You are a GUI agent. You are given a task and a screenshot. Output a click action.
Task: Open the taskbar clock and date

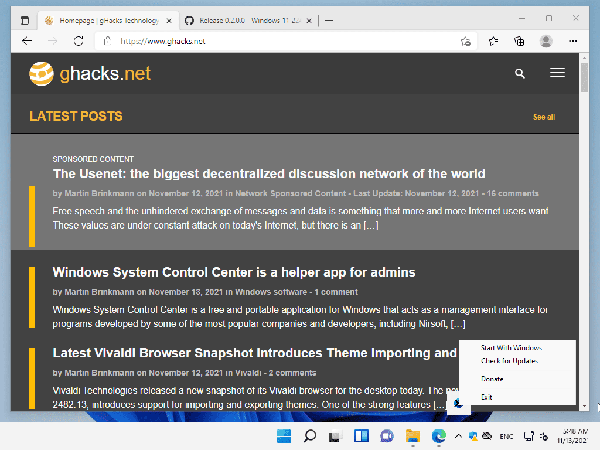point(572,436)
